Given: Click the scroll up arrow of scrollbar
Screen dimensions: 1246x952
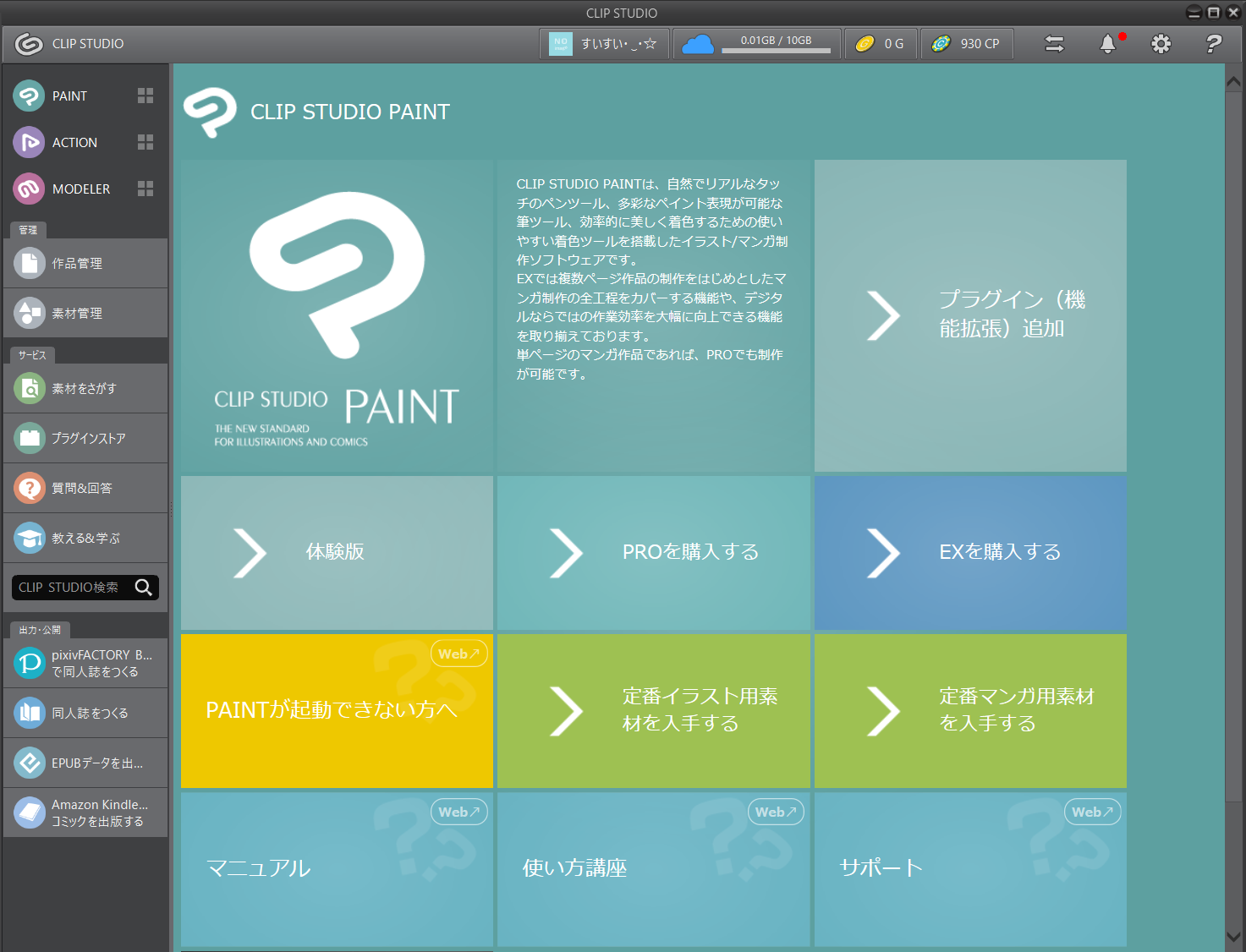Looking at the screenshot, I should pyautogui.click(x=1234, y=82).
